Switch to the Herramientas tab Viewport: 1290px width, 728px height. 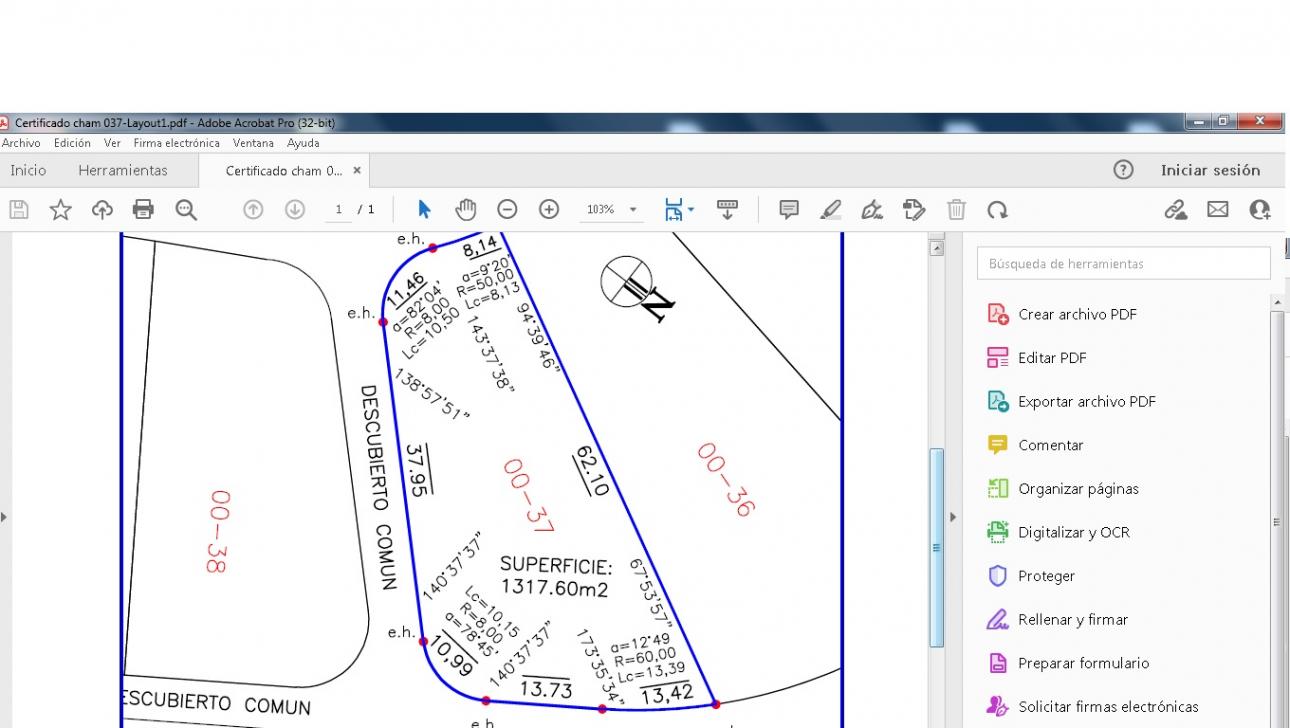click(x=123, y=170)
